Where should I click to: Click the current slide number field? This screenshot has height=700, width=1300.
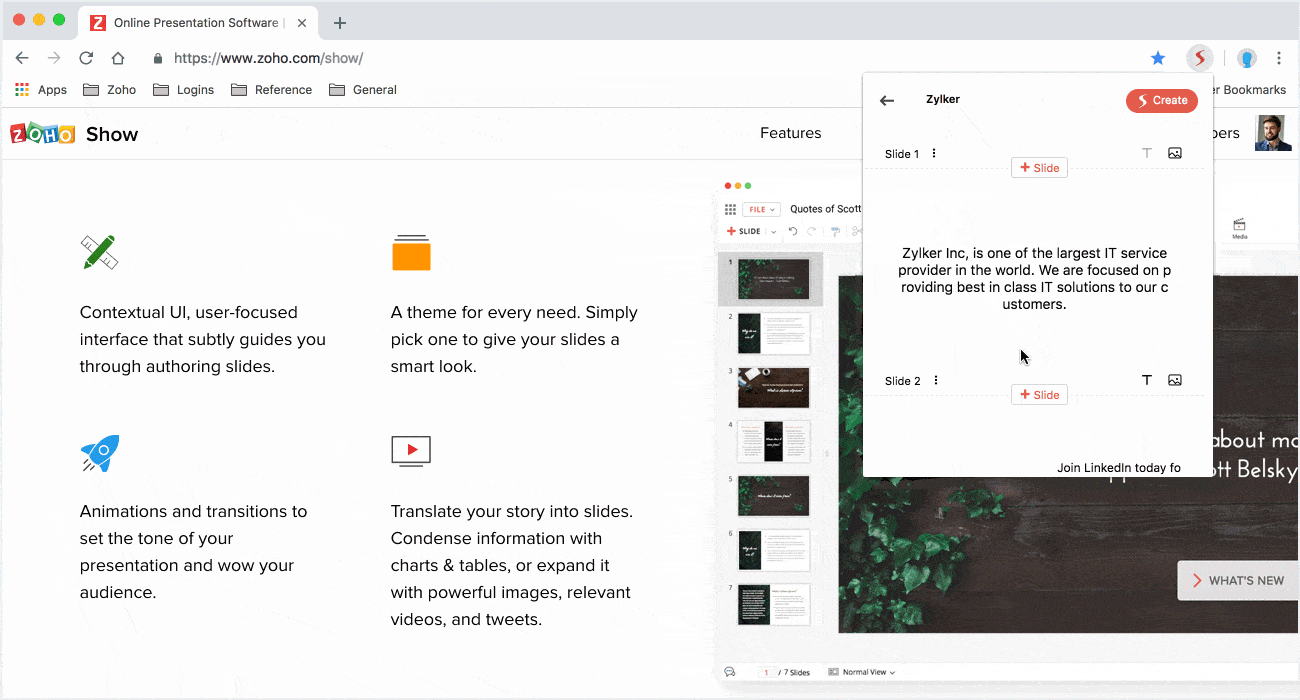click(767, 672)
